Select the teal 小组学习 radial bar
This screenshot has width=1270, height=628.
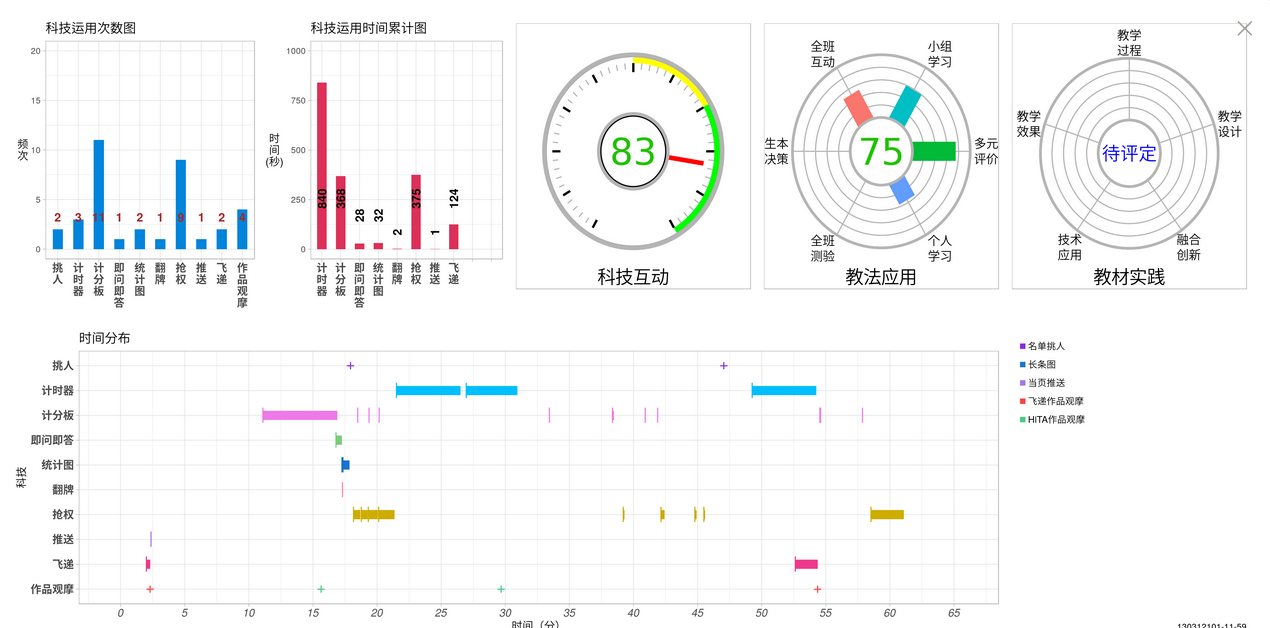906,105
